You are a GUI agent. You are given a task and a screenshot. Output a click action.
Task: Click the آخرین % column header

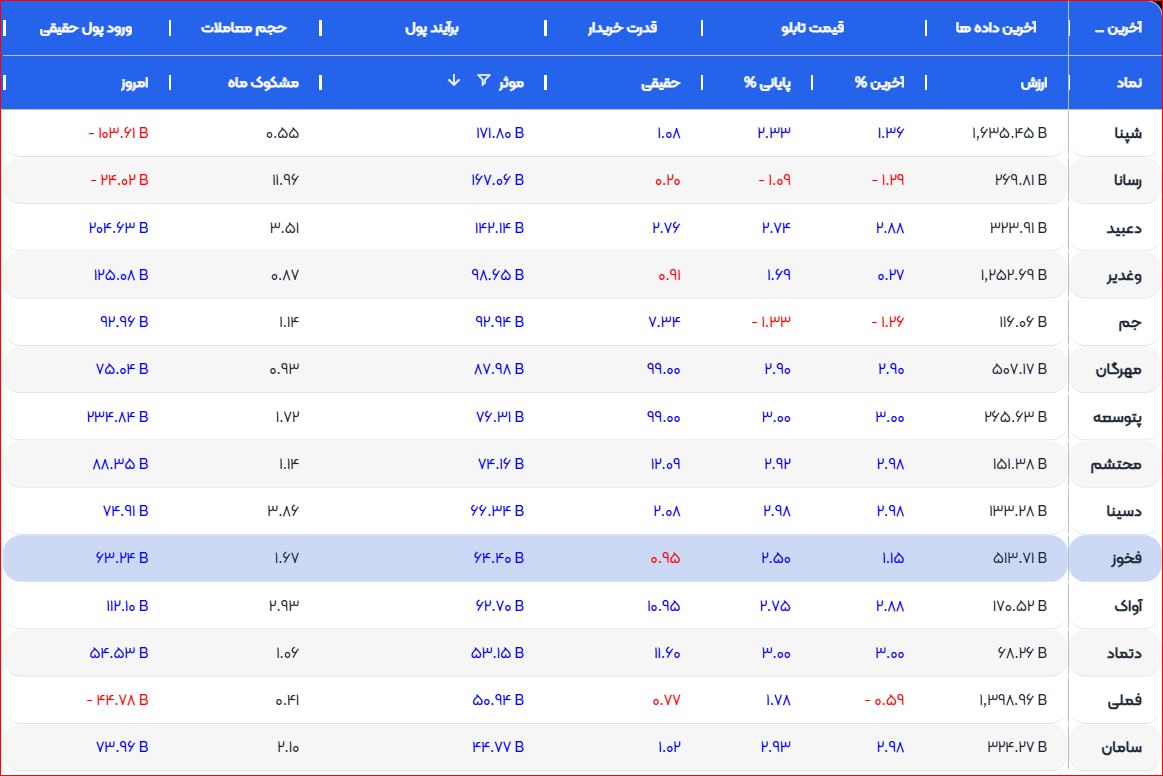click(x=879, y=83)
